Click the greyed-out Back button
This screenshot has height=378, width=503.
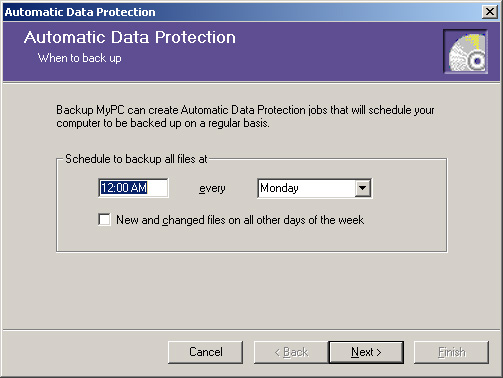(x=291, y=352)
